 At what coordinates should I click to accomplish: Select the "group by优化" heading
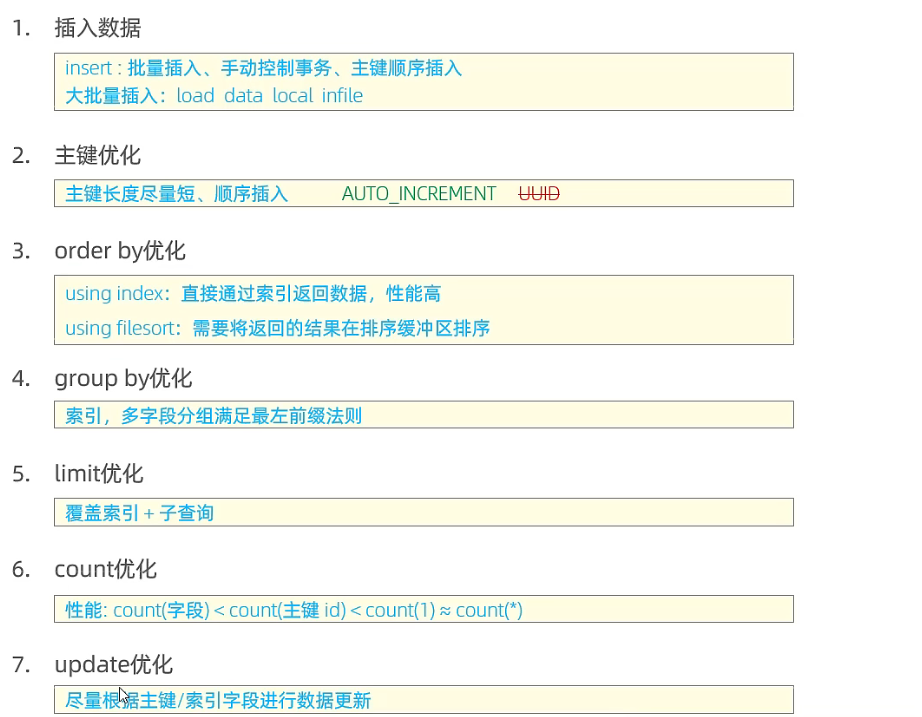123,379
